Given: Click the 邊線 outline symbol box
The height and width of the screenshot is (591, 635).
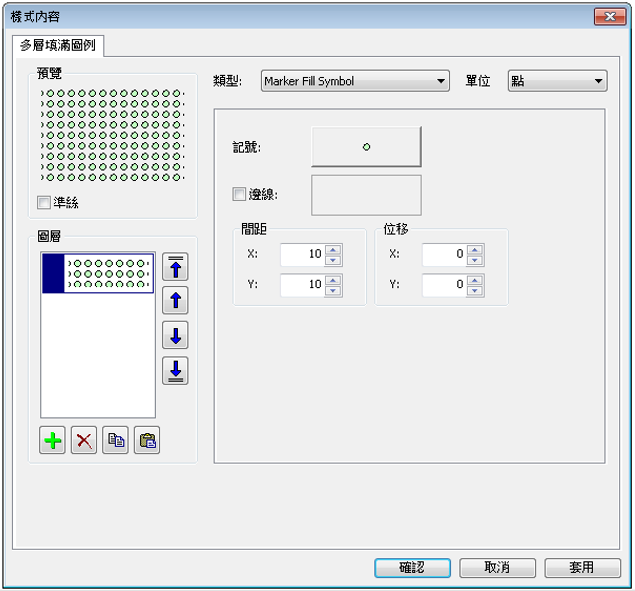Looking at the screenshot, I should pyautogui.click(x=366, y=195).
